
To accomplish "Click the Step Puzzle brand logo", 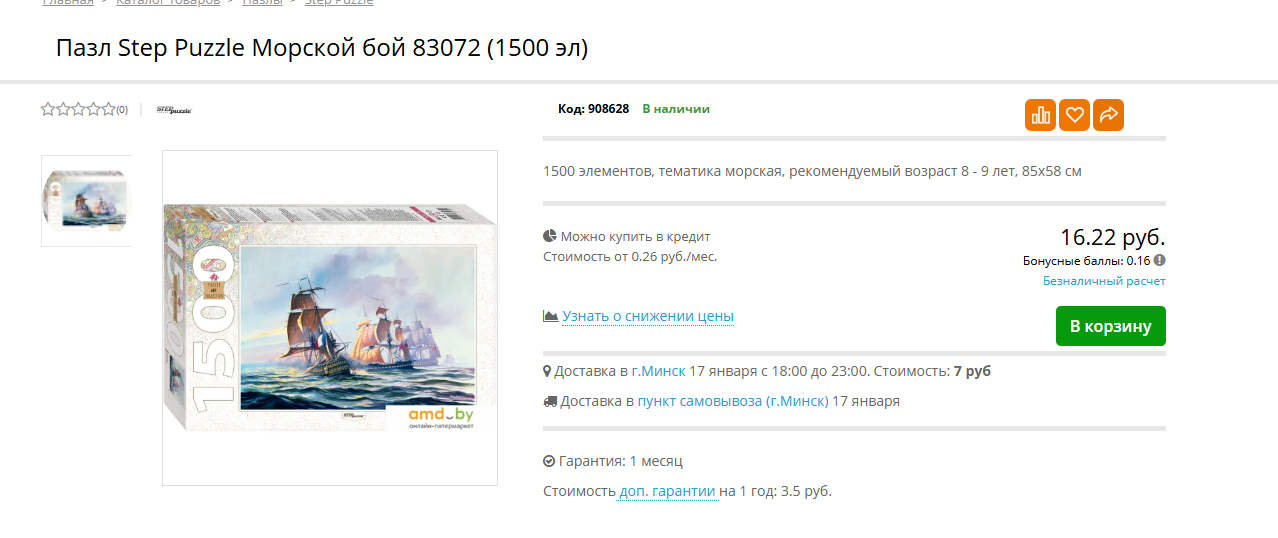I will [x=174, y=110].
